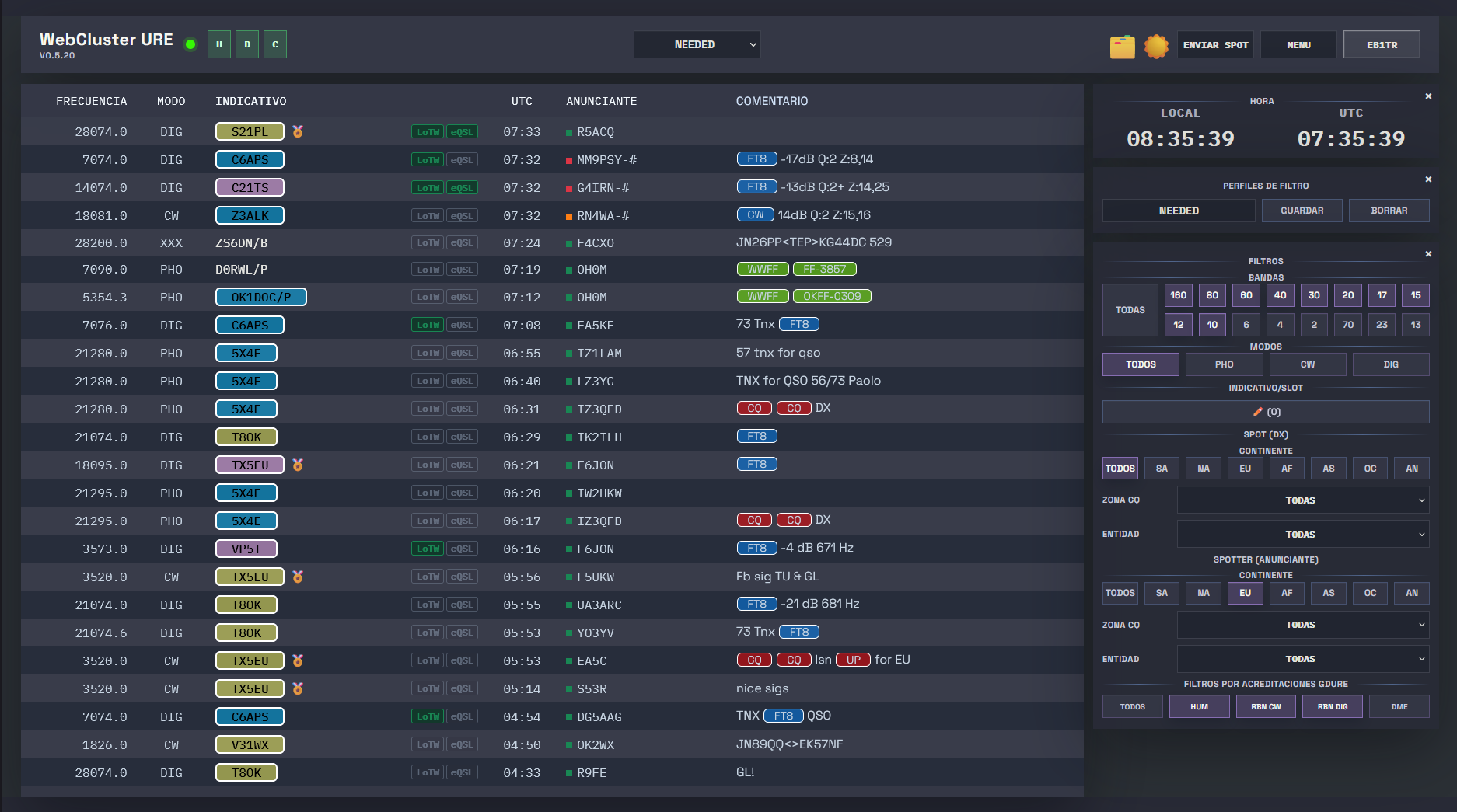Viewport: 1457px width, 812px height.
Task: Click the LoTW badge on the VP5T row
Action: pos(428,549)
